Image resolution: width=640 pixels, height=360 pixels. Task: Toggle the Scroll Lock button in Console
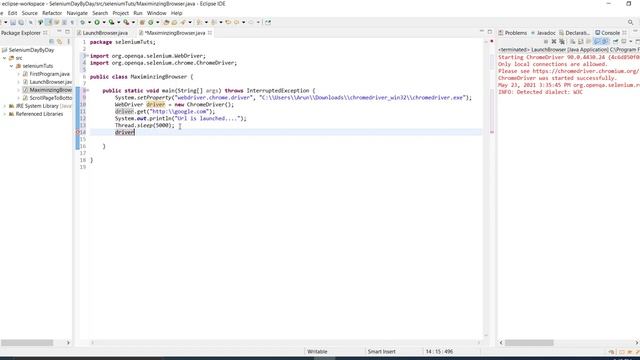pos(580,41)
